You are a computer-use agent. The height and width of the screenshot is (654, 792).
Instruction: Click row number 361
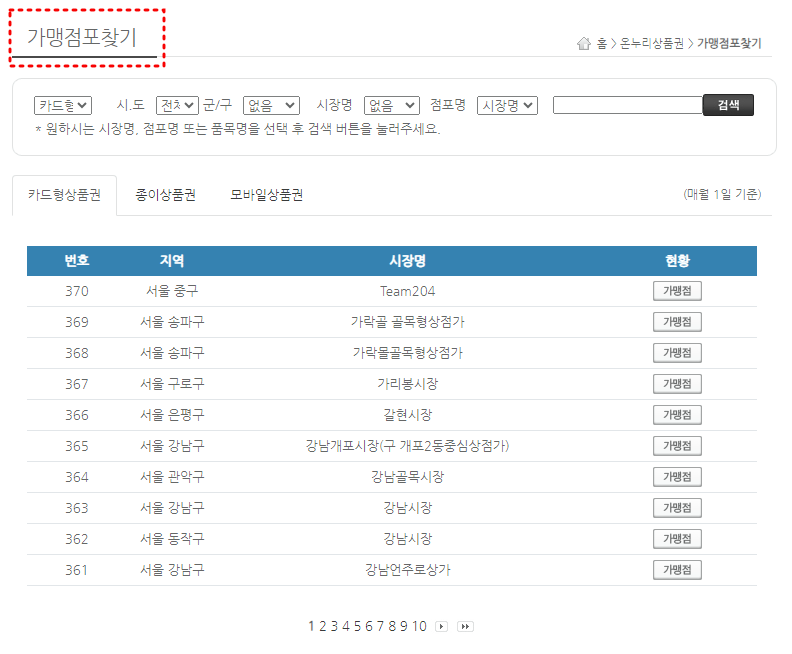(x=77, y=571)
